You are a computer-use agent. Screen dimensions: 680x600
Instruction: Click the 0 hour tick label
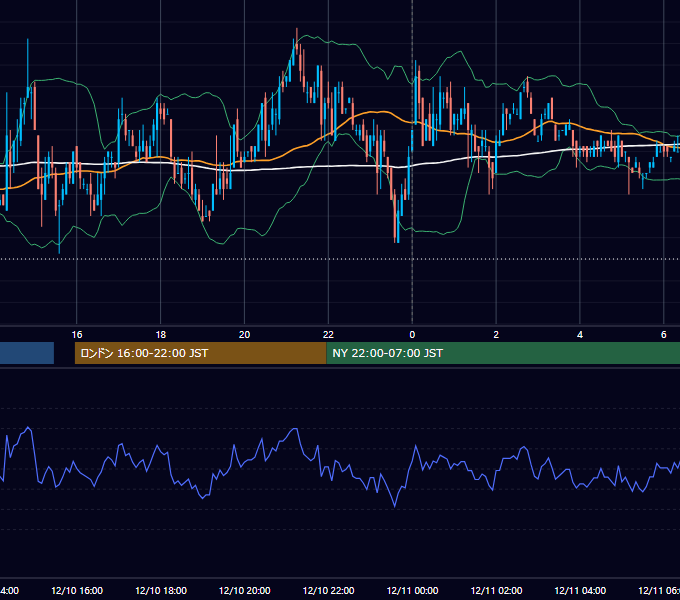click(412, 335)
